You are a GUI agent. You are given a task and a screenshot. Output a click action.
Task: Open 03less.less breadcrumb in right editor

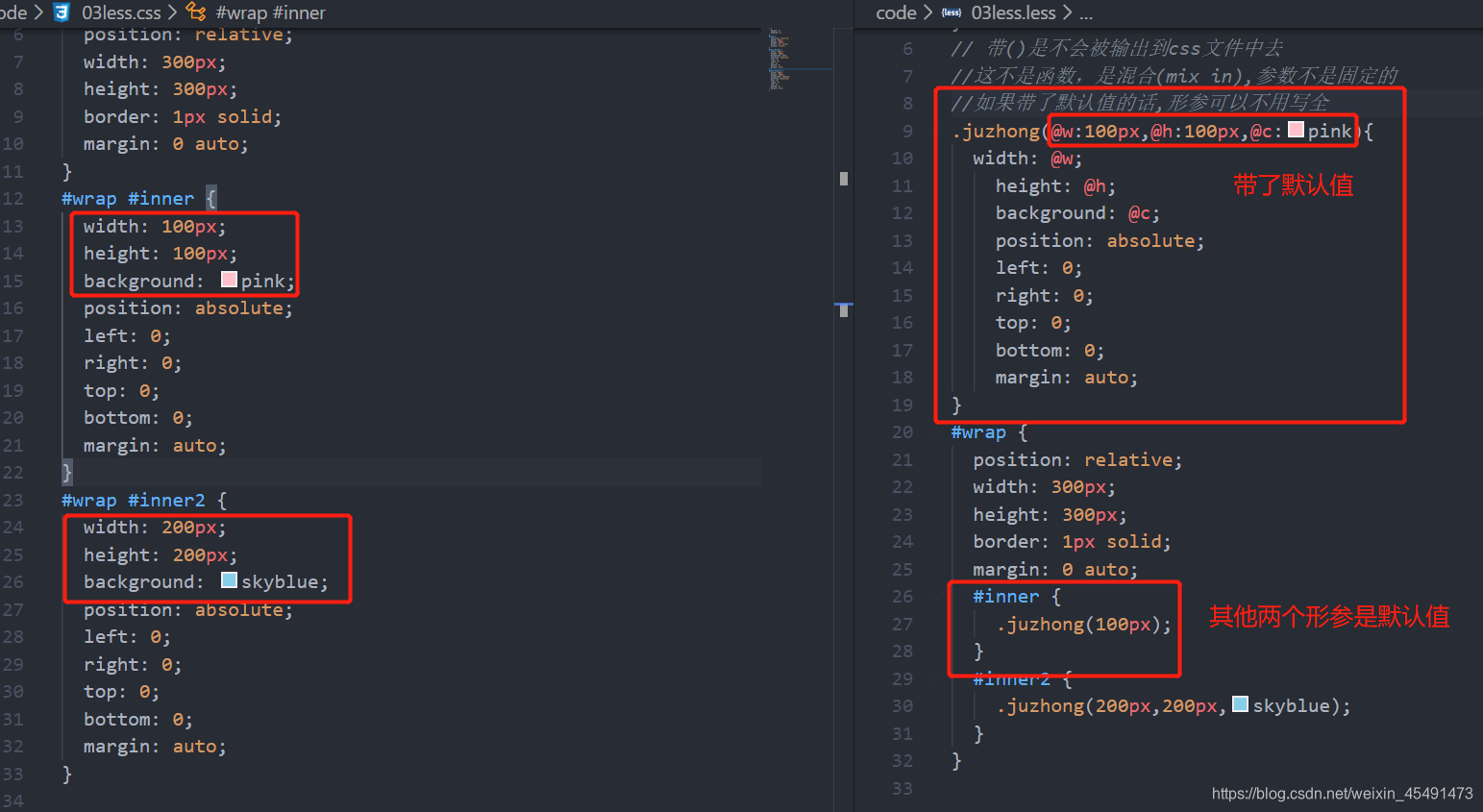[x=1013, y=12]
